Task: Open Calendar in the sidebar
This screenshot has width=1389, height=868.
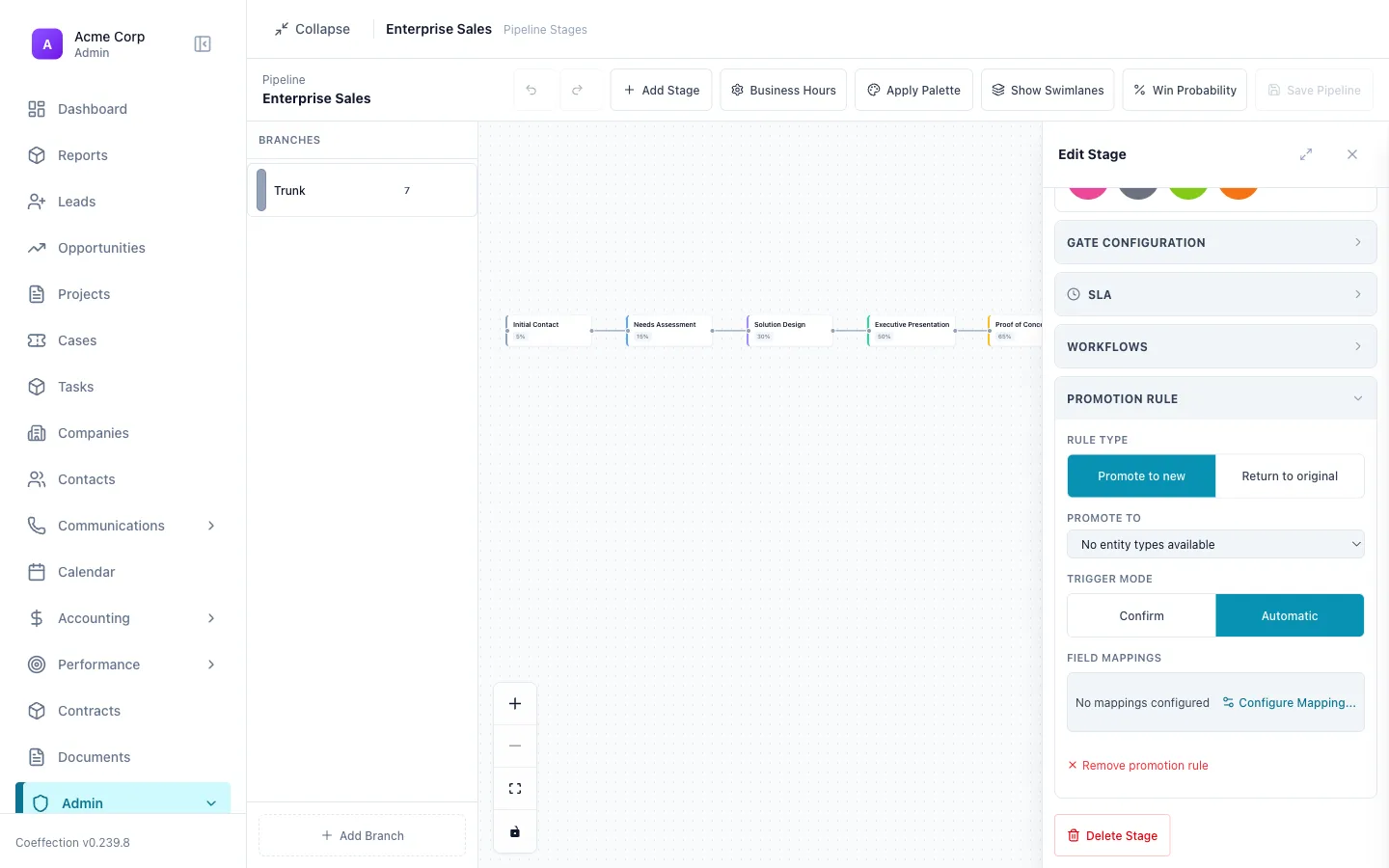Action: [123, 572]
